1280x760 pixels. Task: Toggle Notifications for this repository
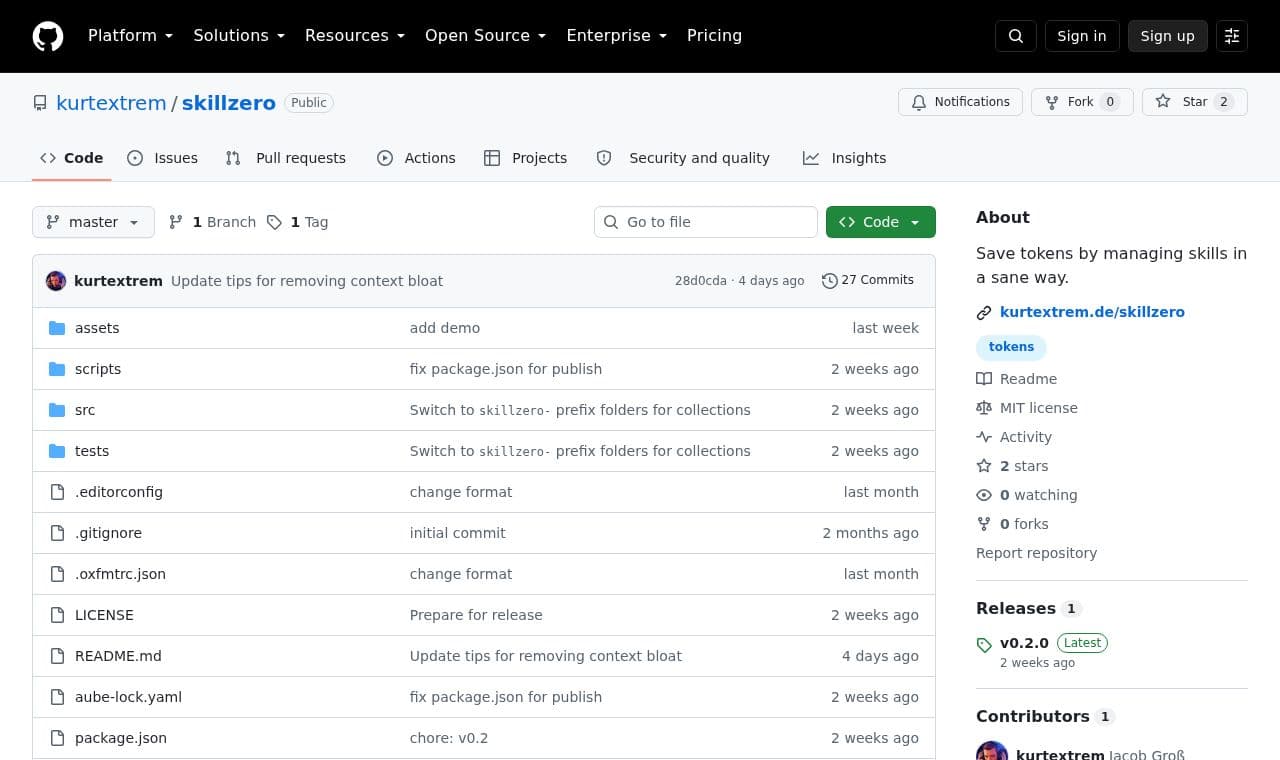coord(960,102)
